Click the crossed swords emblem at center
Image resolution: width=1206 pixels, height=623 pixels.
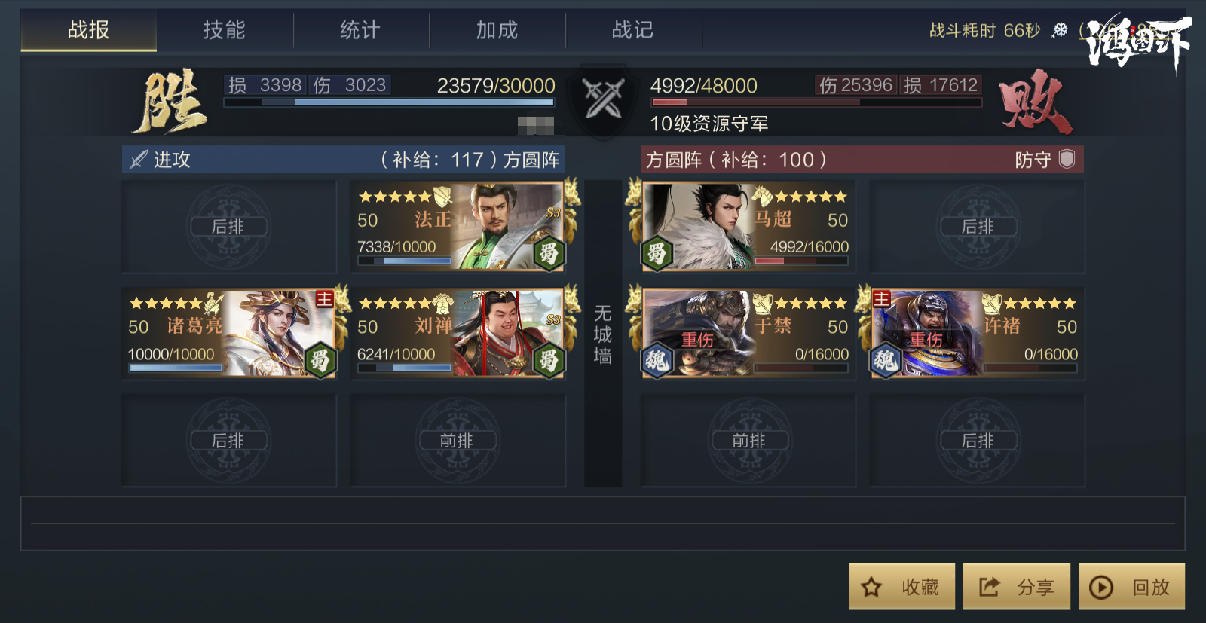pyautogui.click(x=603, y=100)
